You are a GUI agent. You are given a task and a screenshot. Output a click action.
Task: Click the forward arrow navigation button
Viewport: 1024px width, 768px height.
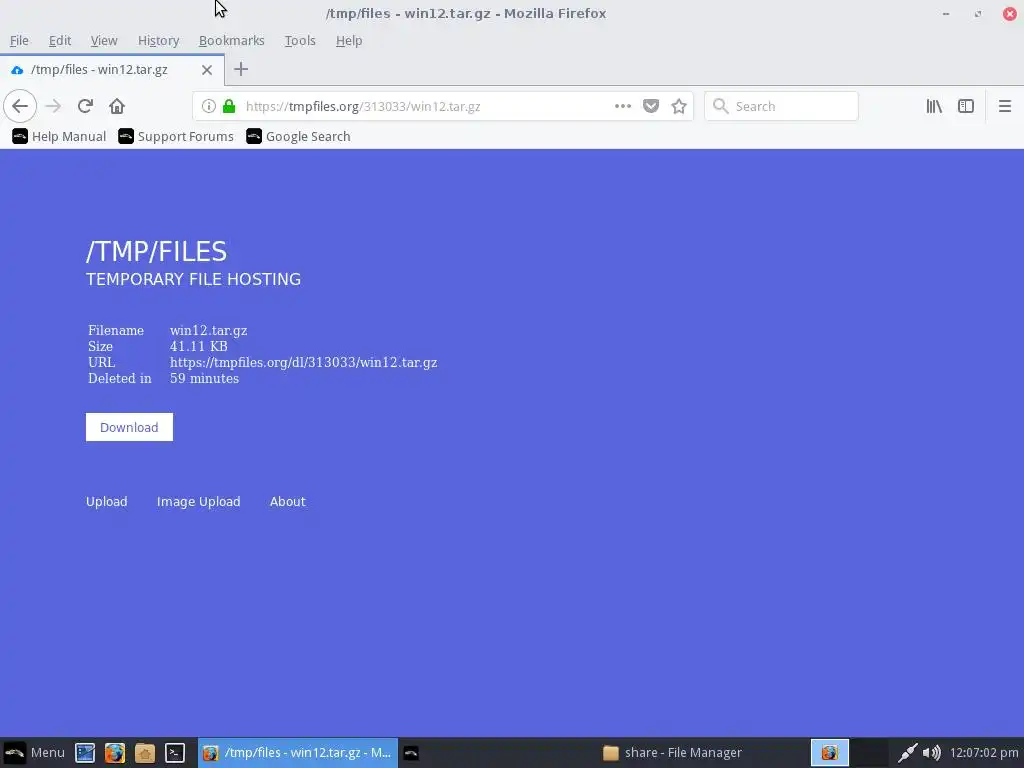click(53, 106)
